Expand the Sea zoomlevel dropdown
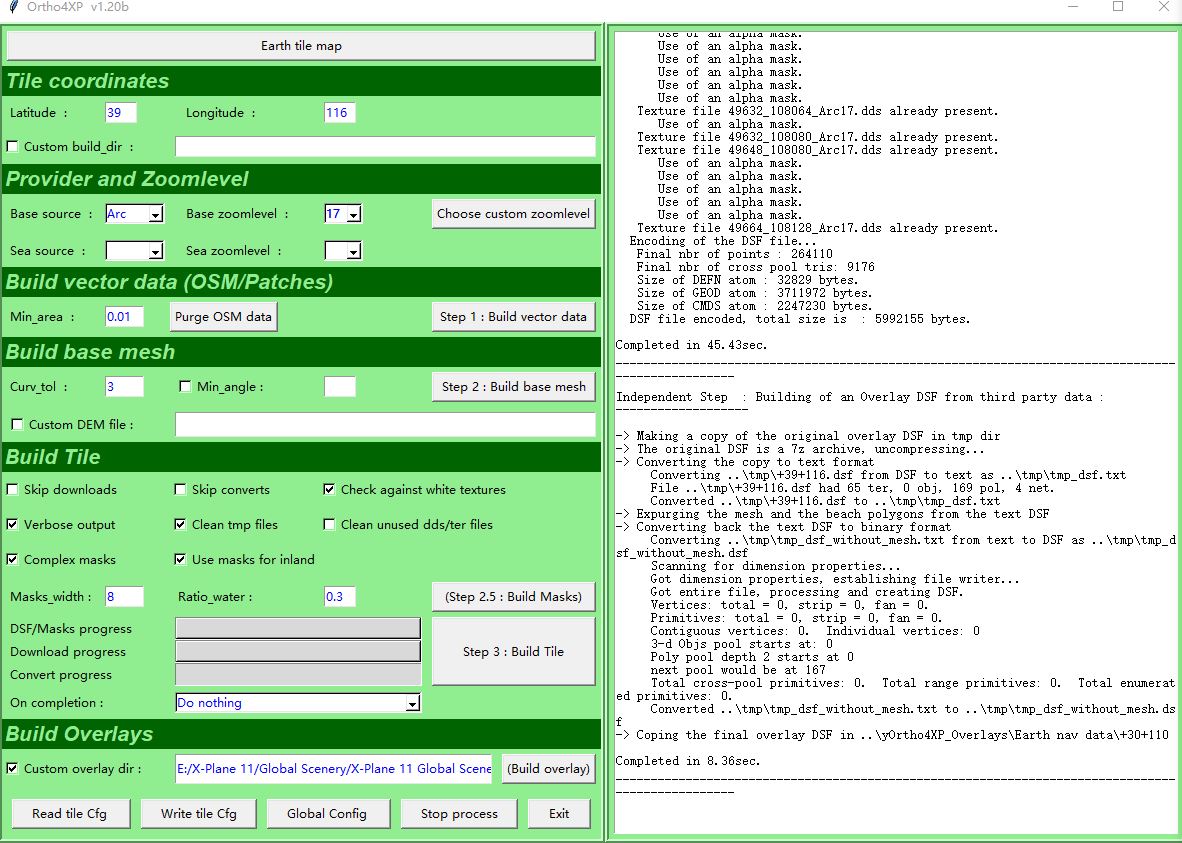 click(354, 251)
